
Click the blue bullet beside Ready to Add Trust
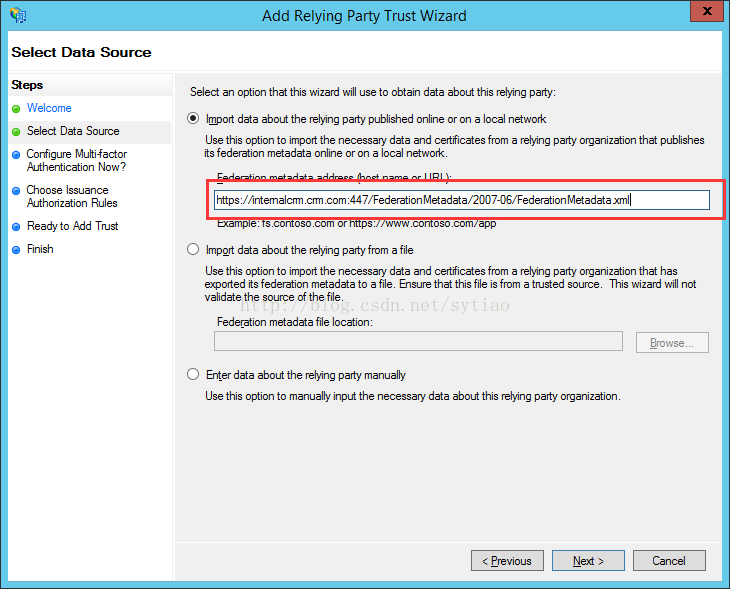pos(16,227)
